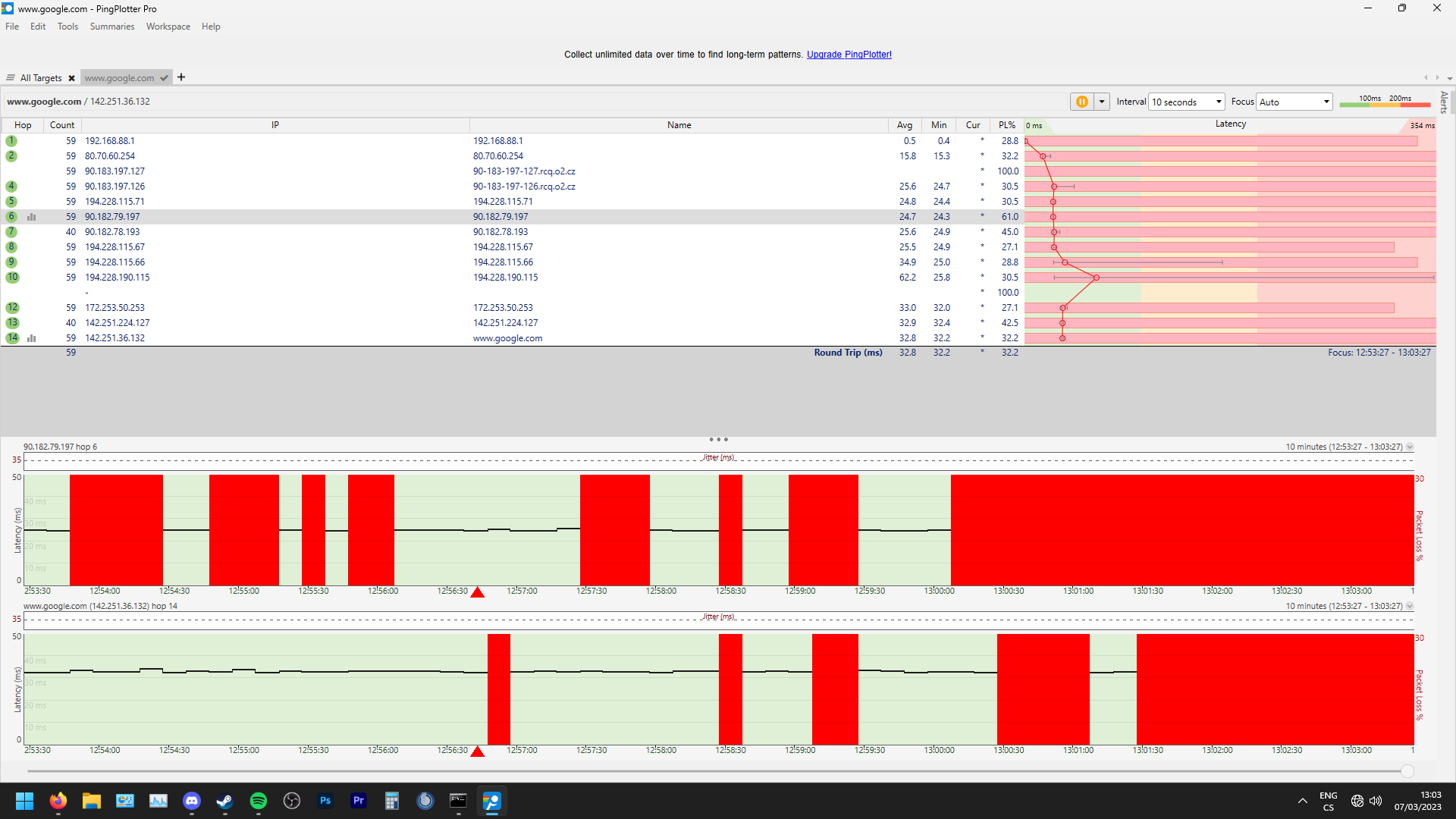Open the Alerts side panel
The image size is (1456, 819).
(1444, 102)
